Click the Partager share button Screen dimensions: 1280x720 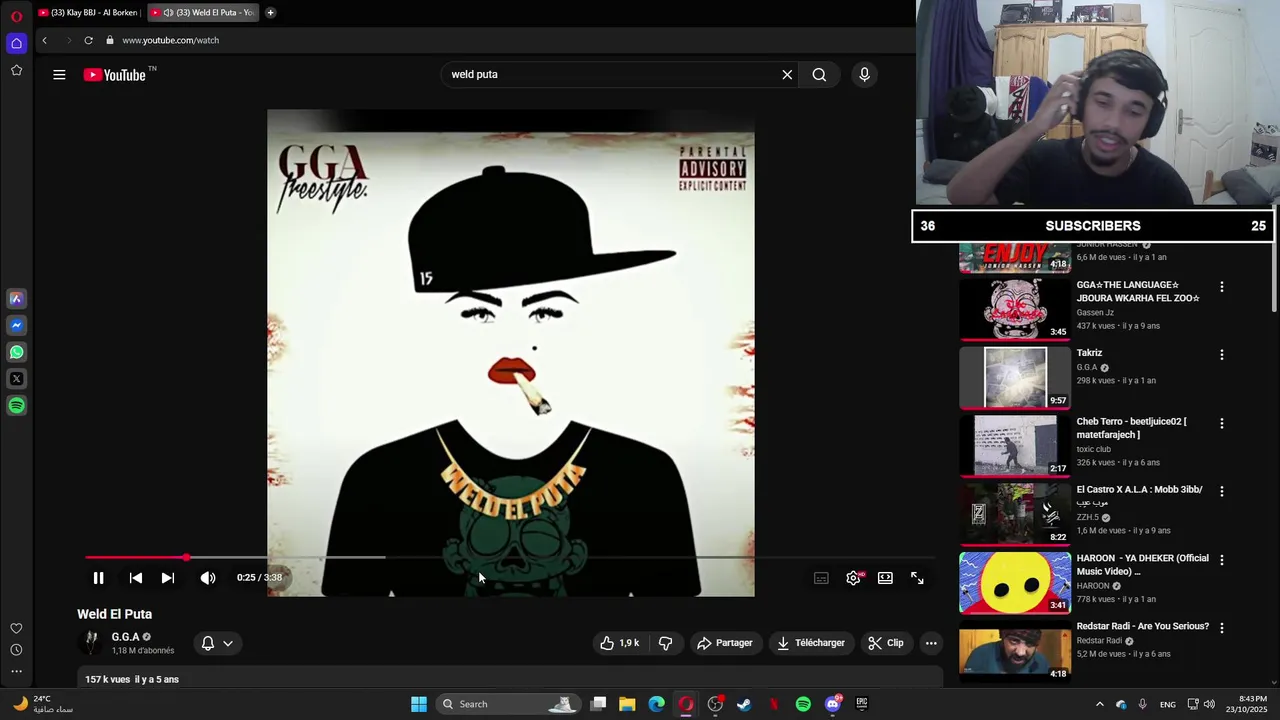[724, 643]
